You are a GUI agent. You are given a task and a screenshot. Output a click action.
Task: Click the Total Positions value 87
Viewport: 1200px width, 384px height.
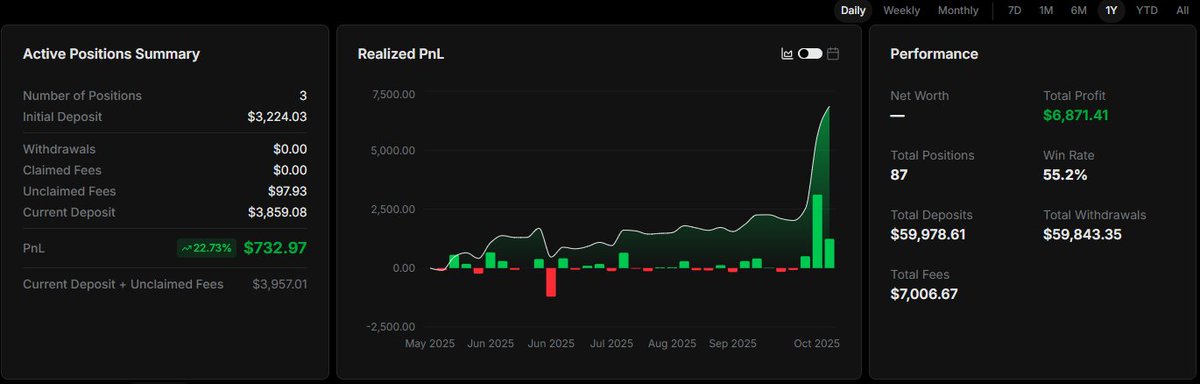click(899, 175)
